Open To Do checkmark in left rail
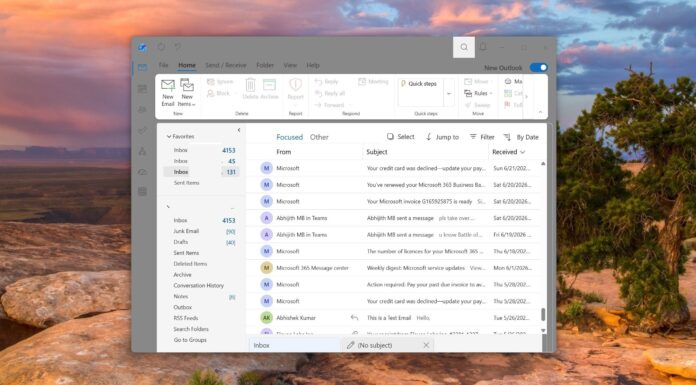The width and height of the screenshot is (696, 385). (142, 130)
